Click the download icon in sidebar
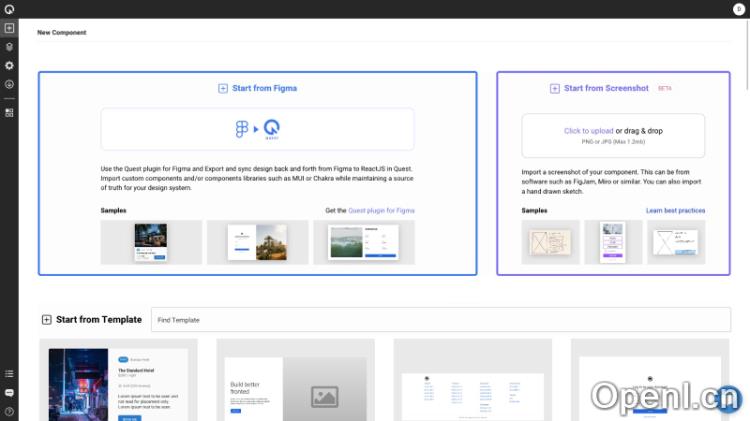The height and width of the screenshot is (421, 750). click(x=9, y=84)
